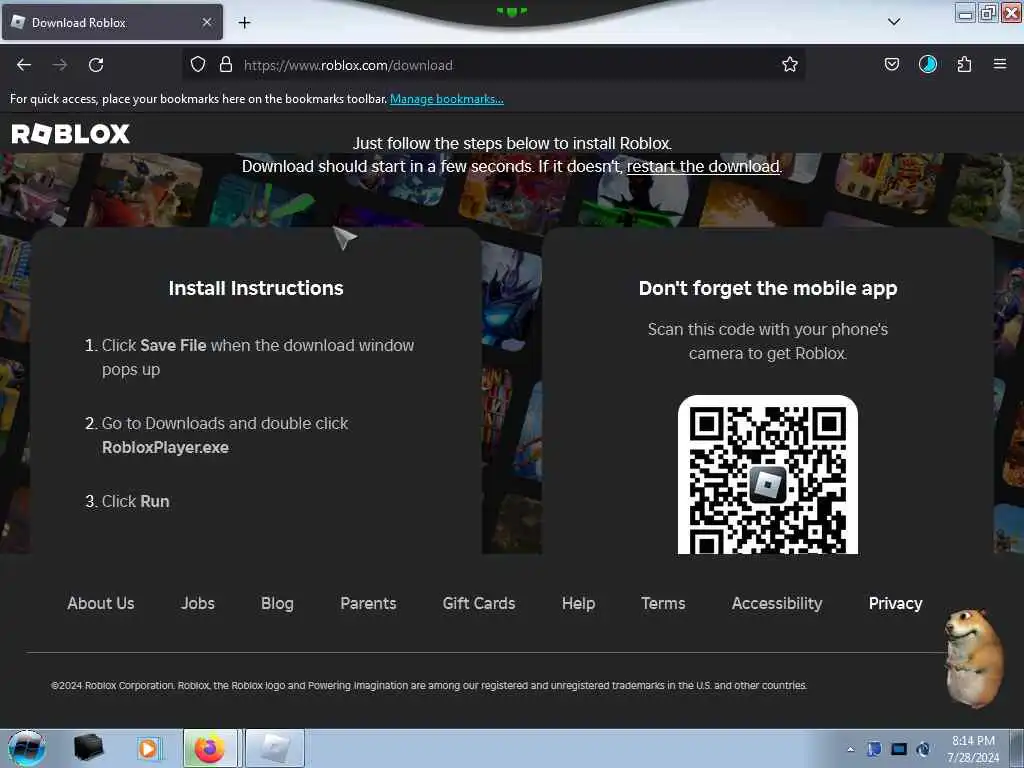Open the Firefox hamburger application menu
Screen dimensions: 1024x768
pos(1000,64)
